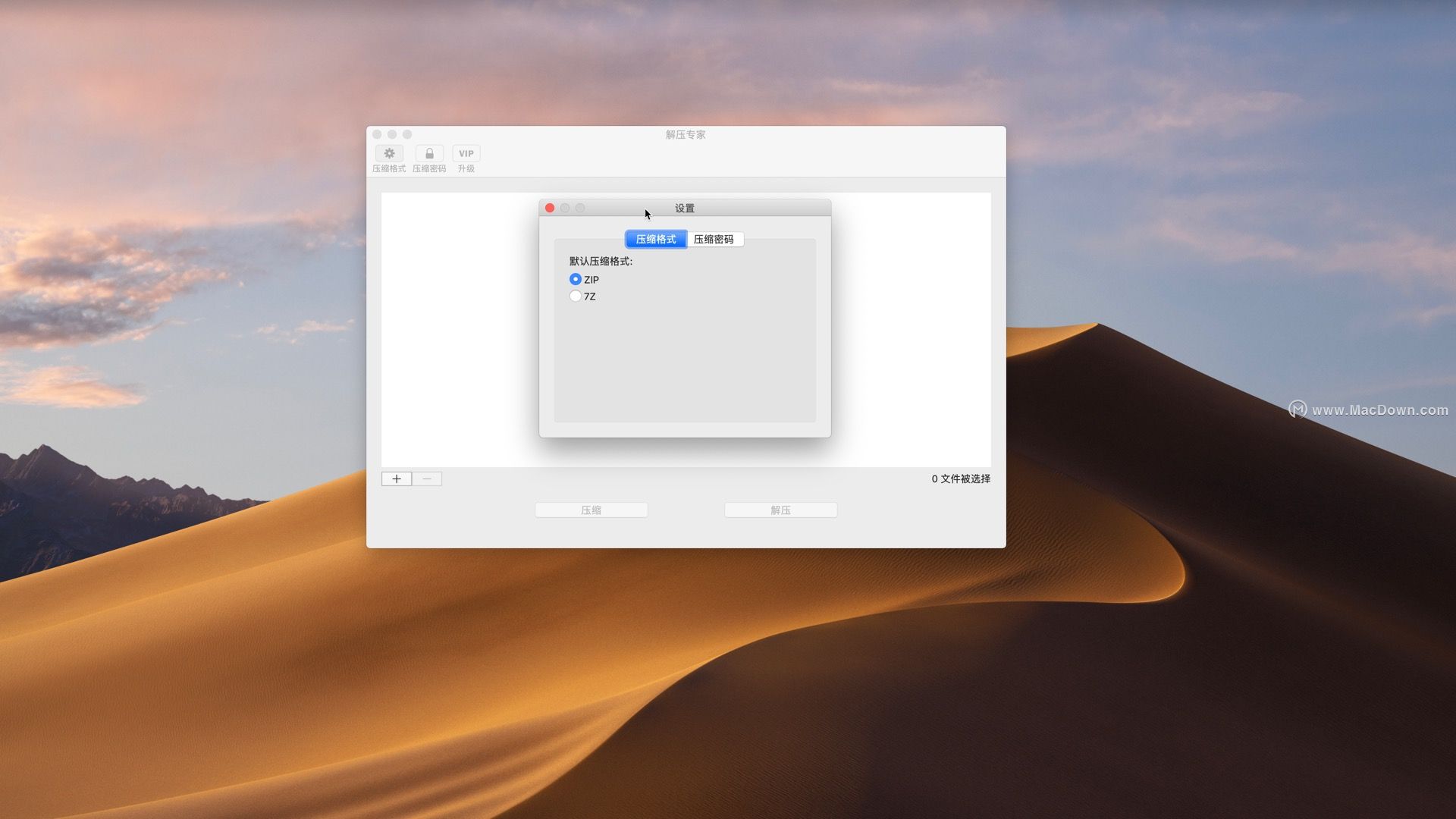The height and width of the screenshot is (819, 1456).
Task: Select the 7Z radio button
Action: pyautogui.click(x=576, y=296)
